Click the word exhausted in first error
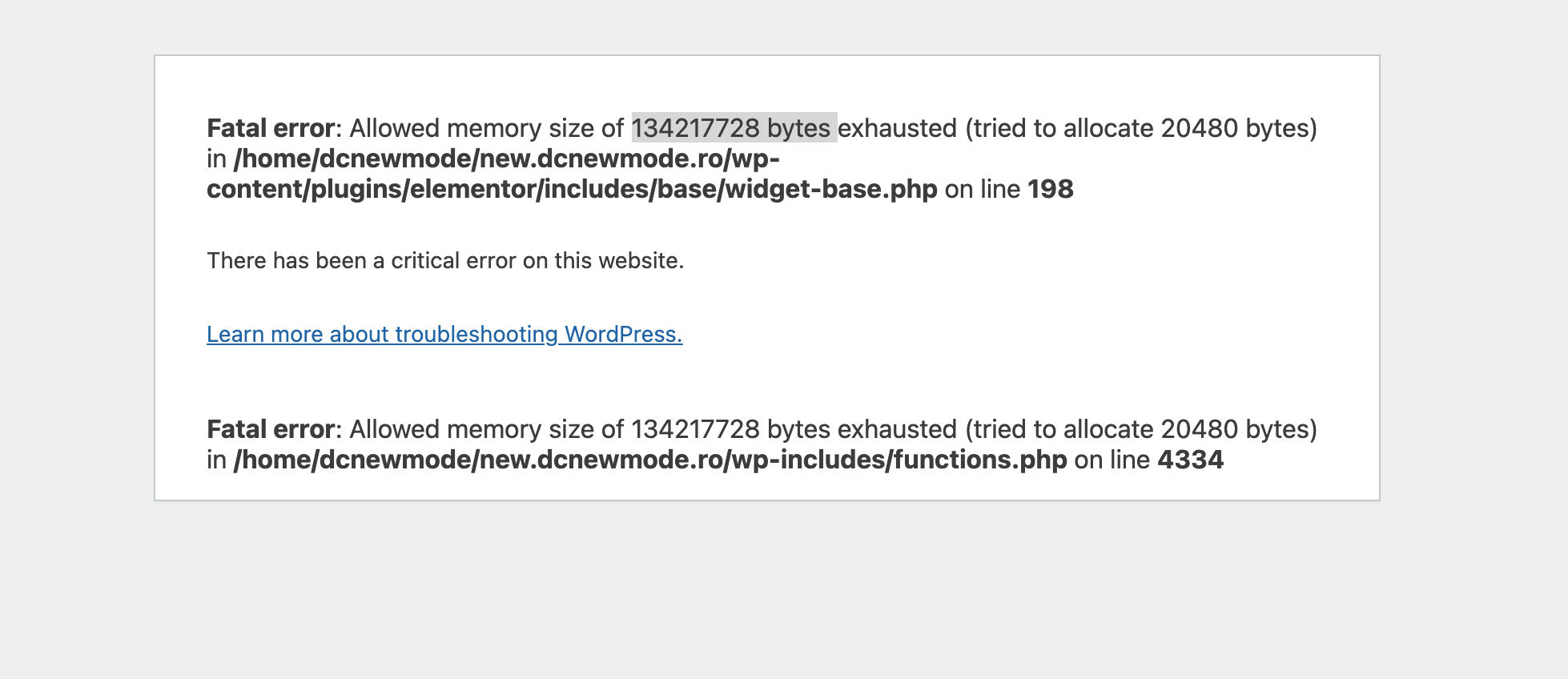This screenshot has width=1568, height=679. click(x=898, y=128)
